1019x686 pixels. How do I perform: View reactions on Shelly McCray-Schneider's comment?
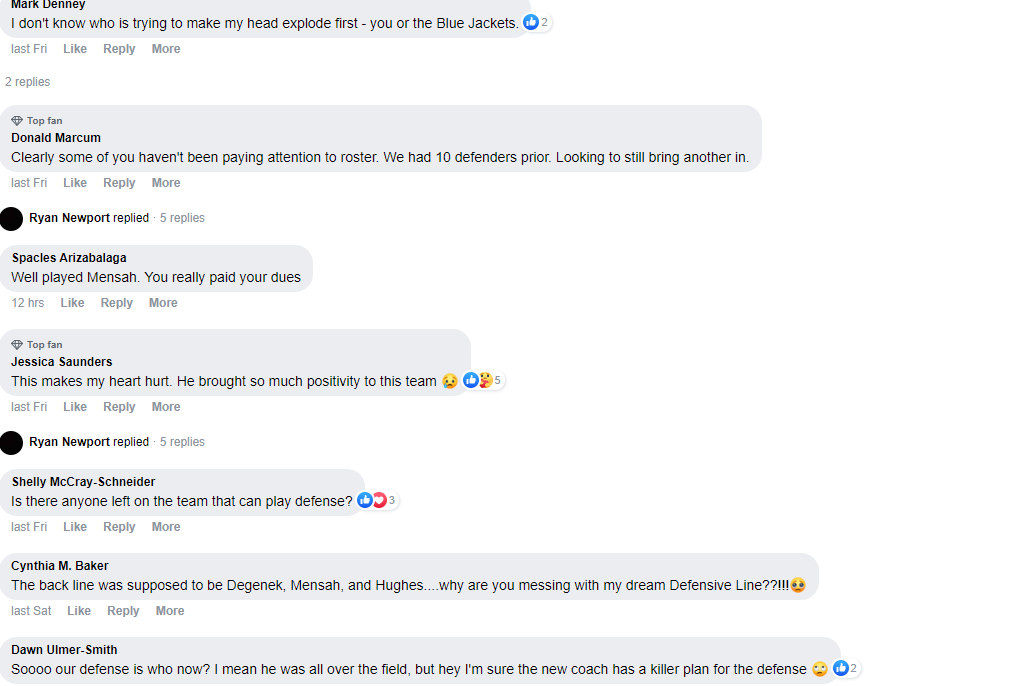[372, 500]
